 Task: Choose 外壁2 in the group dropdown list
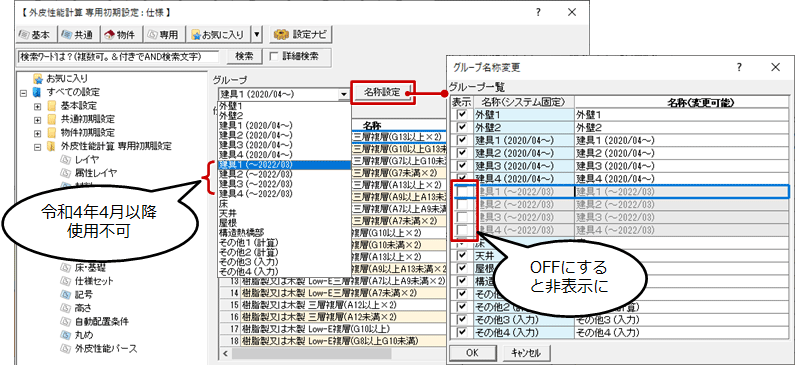click(x=284, y=115)
